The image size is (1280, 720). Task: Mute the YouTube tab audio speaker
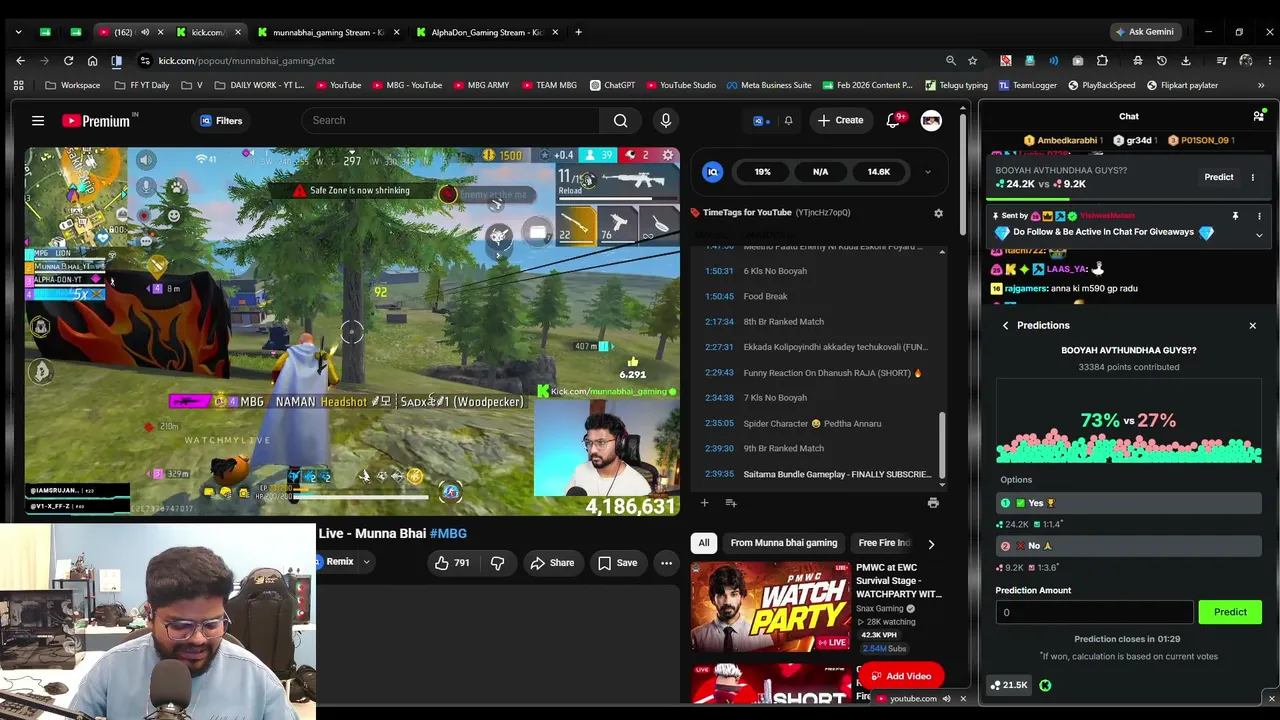144,32
